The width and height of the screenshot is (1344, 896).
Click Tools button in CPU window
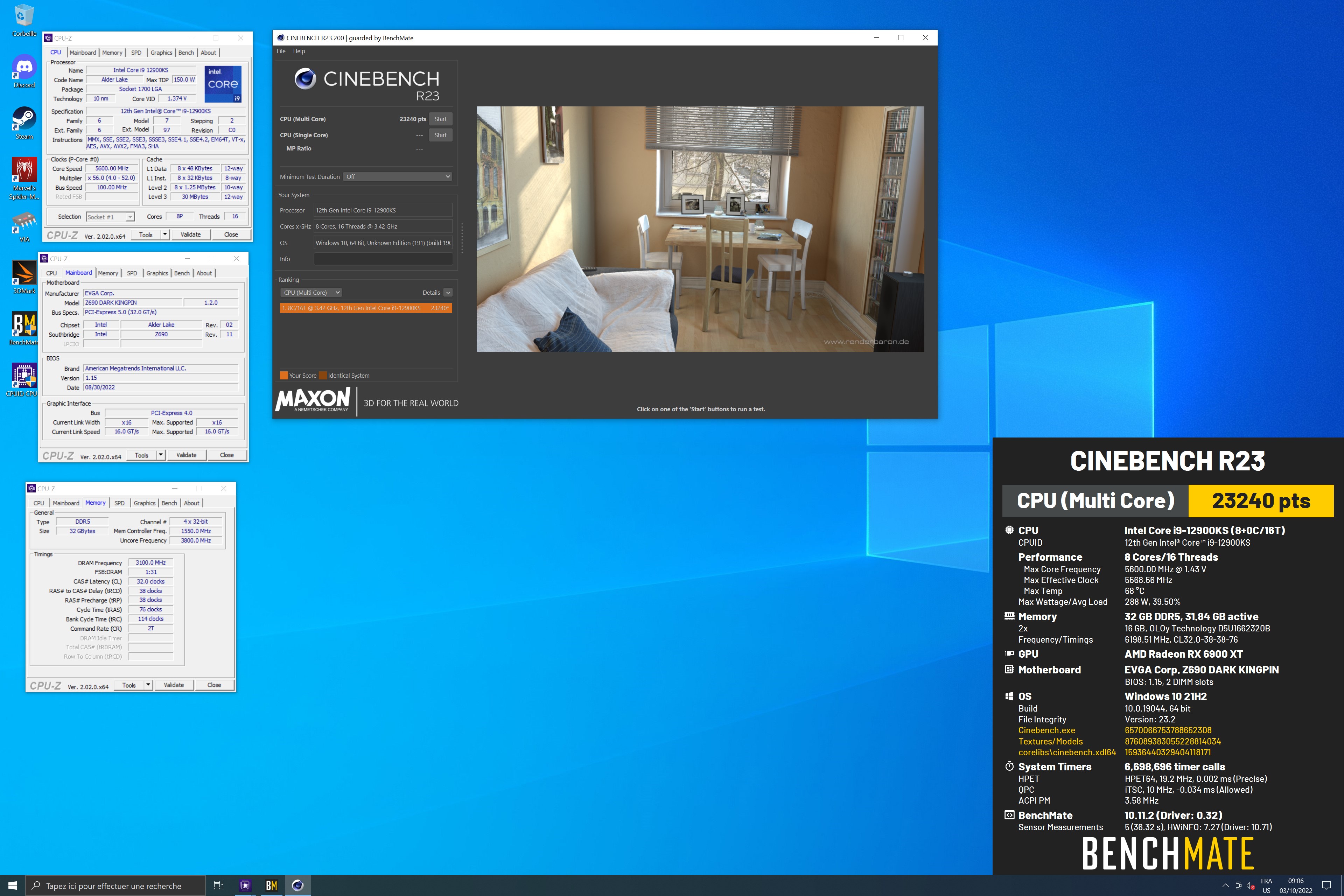pos(146,235)
